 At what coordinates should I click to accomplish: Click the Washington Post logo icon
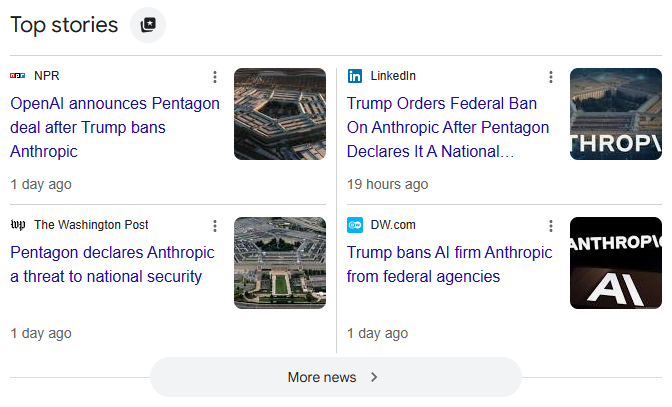pyautogui.click(x=18, y=225)
